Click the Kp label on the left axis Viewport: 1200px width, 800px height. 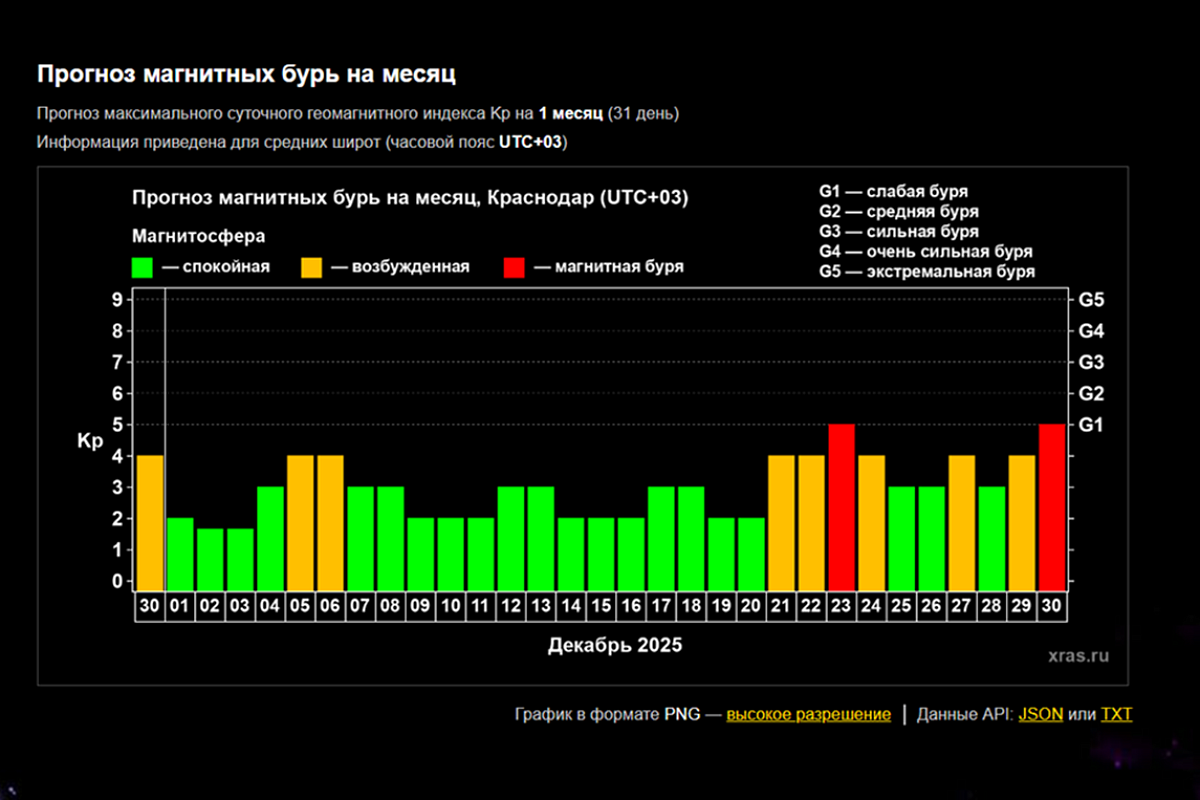90,441
